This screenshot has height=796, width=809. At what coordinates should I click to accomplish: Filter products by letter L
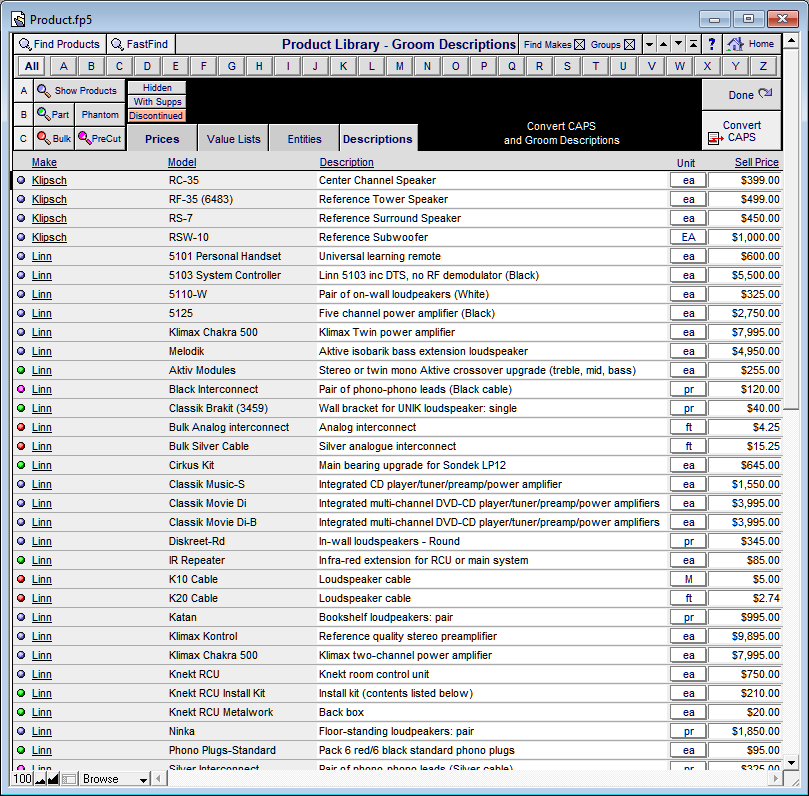click(371, 66)
